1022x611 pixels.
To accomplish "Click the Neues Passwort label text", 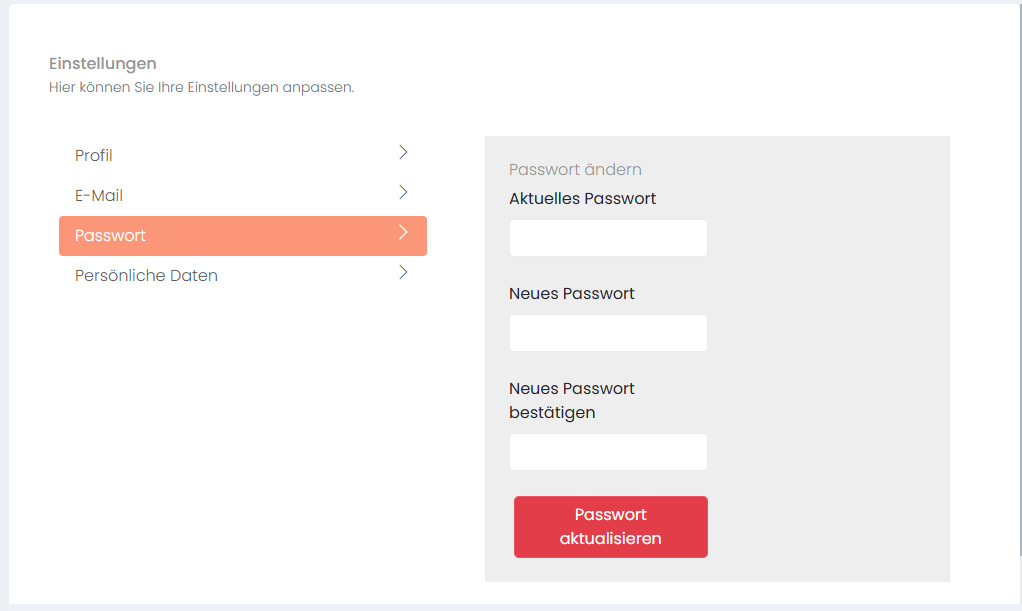I will [571, 294].
